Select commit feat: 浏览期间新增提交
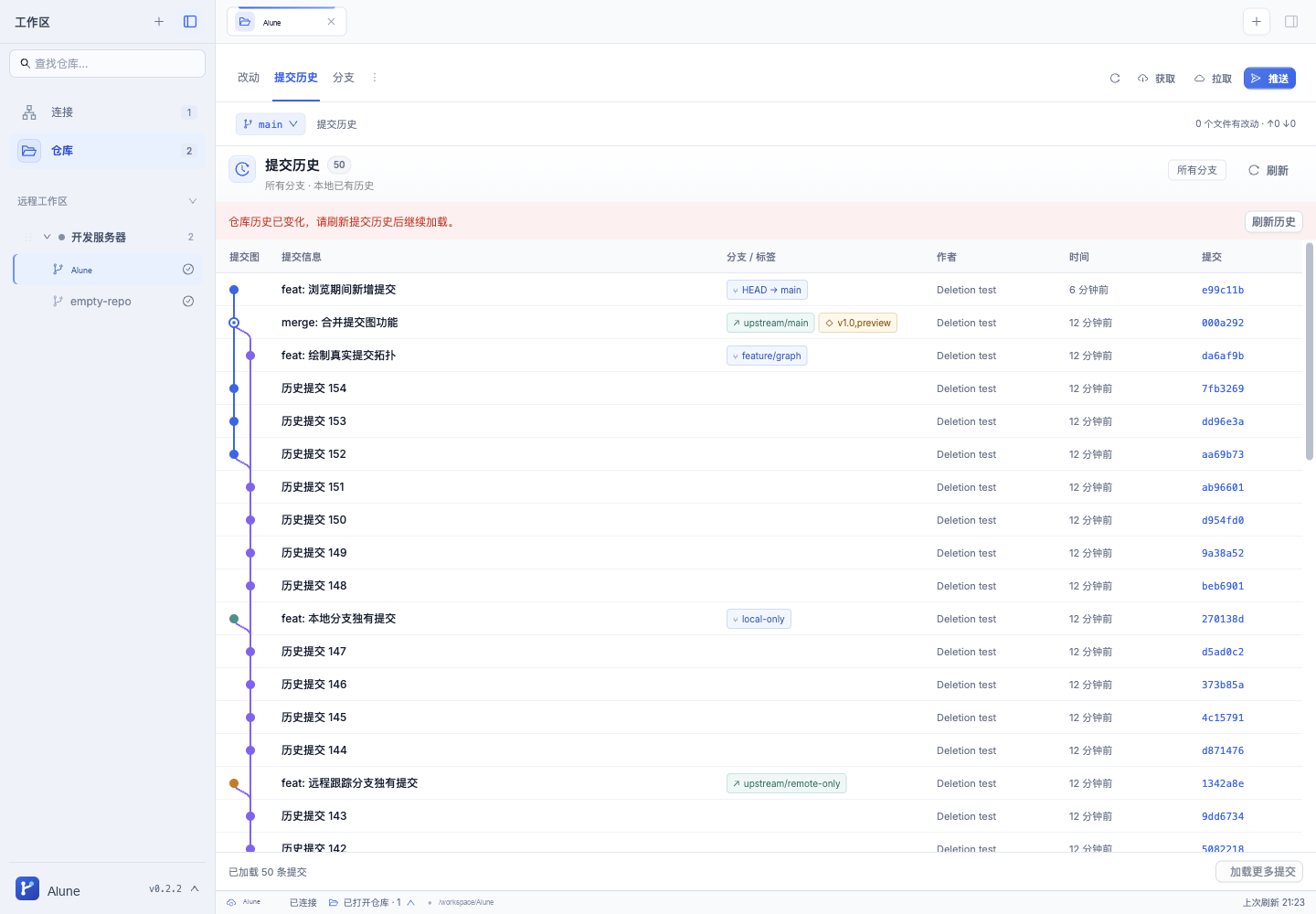Image resolution: width=1316 pixels, height=914 pixels. click(x=759, y=290)
